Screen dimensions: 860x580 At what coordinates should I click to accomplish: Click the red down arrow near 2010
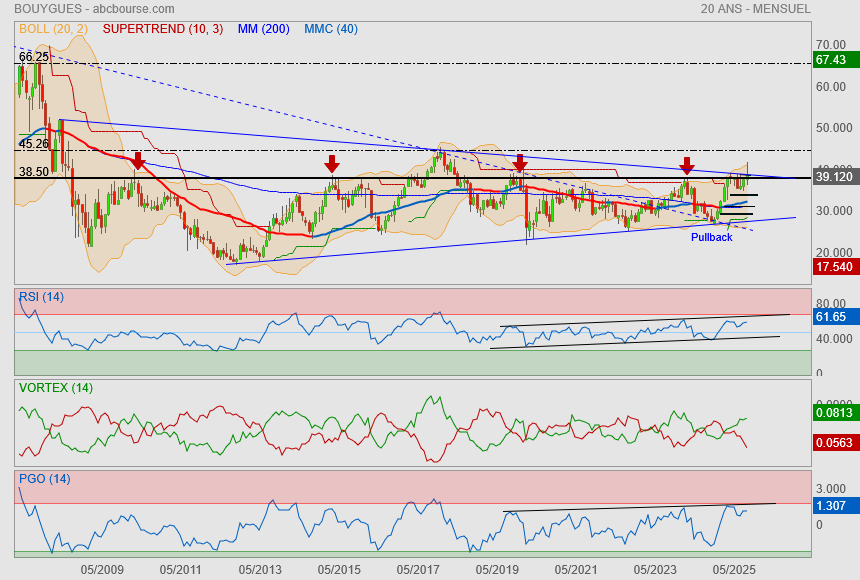tap(138, 160)
